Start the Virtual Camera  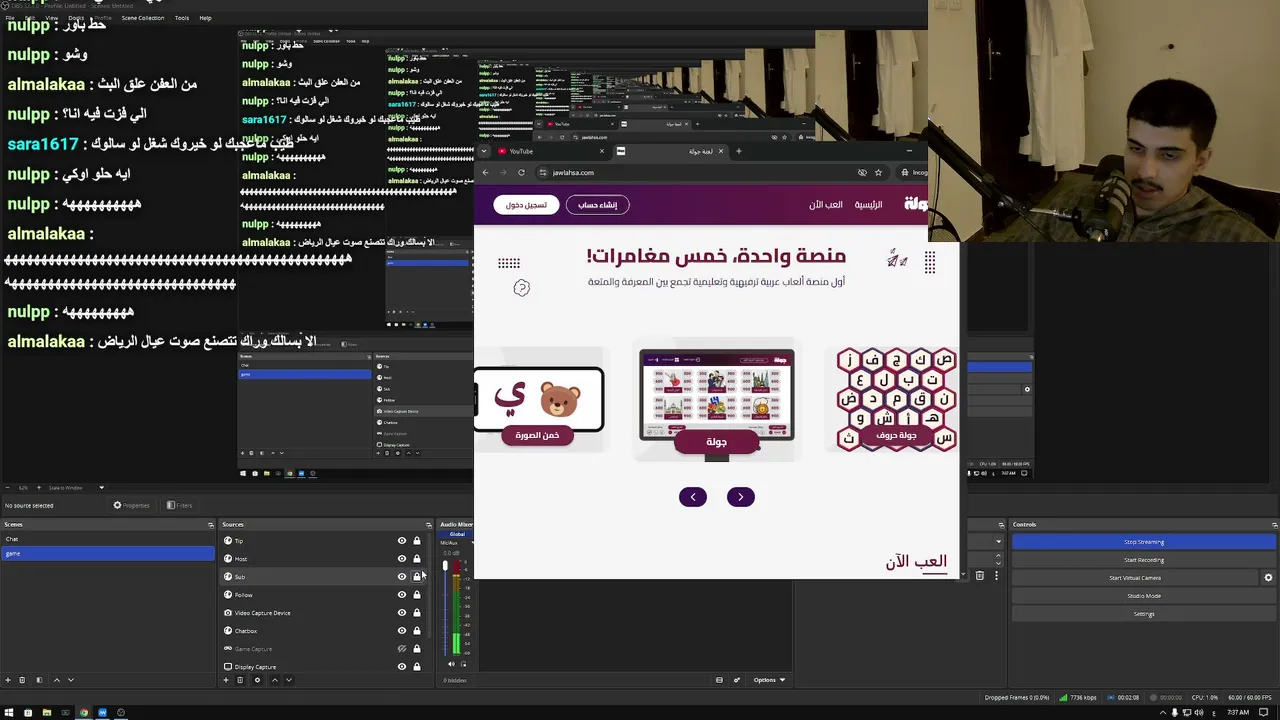point(1135,577)
